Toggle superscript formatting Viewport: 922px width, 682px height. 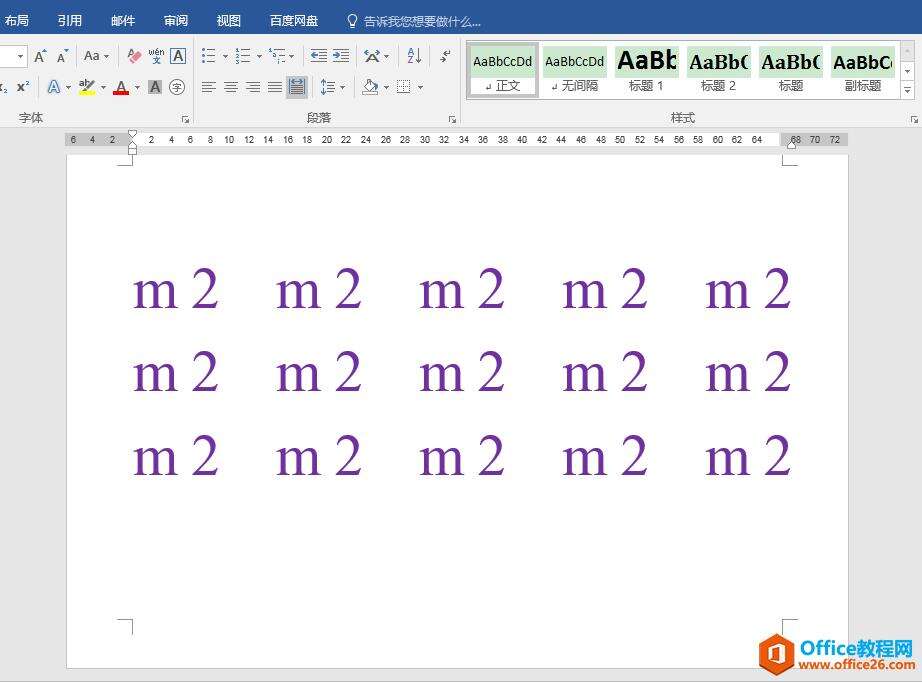point(22,87)
